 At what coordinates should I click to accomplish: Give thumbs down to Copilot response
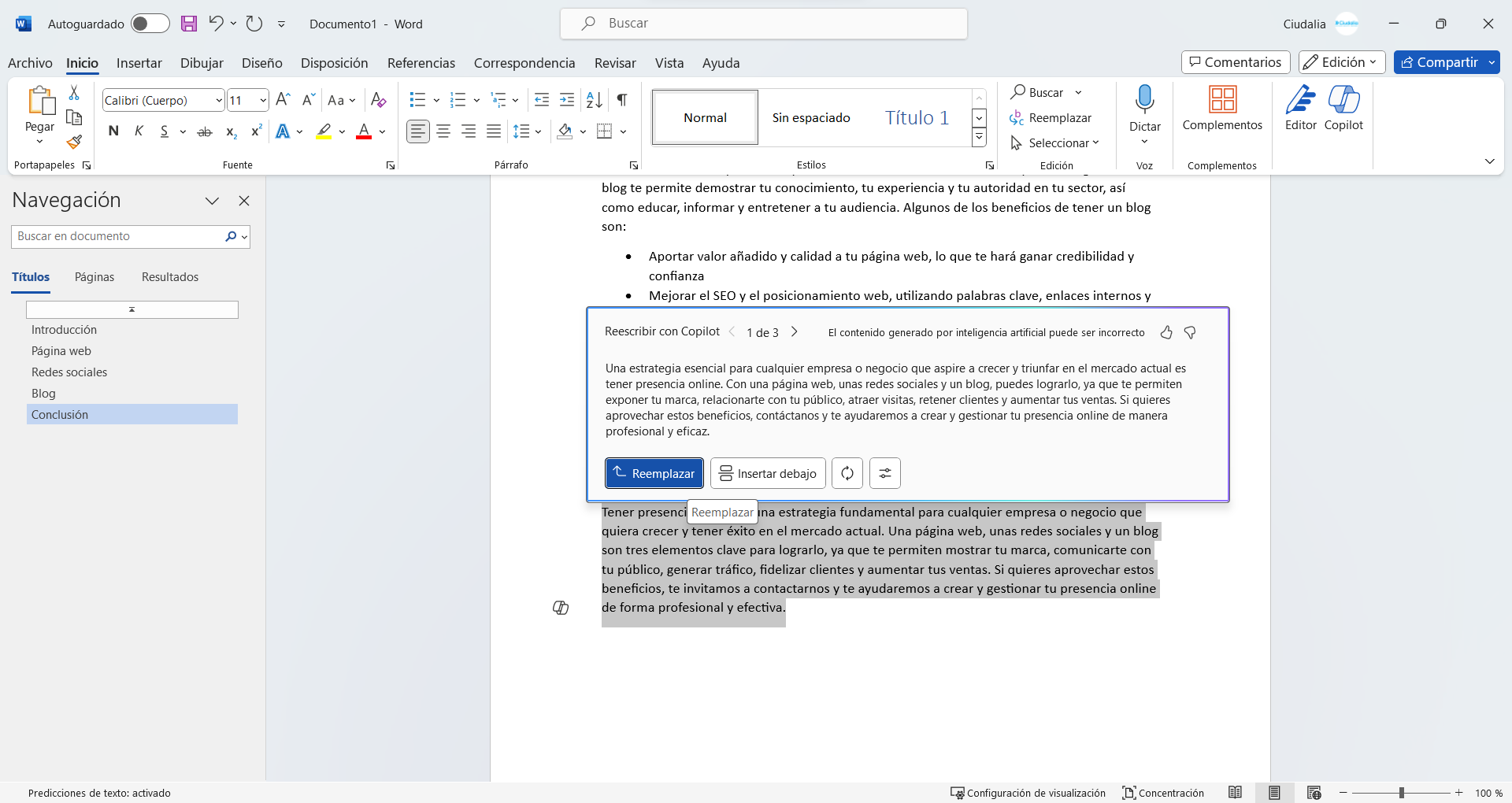pos(1189,332)
